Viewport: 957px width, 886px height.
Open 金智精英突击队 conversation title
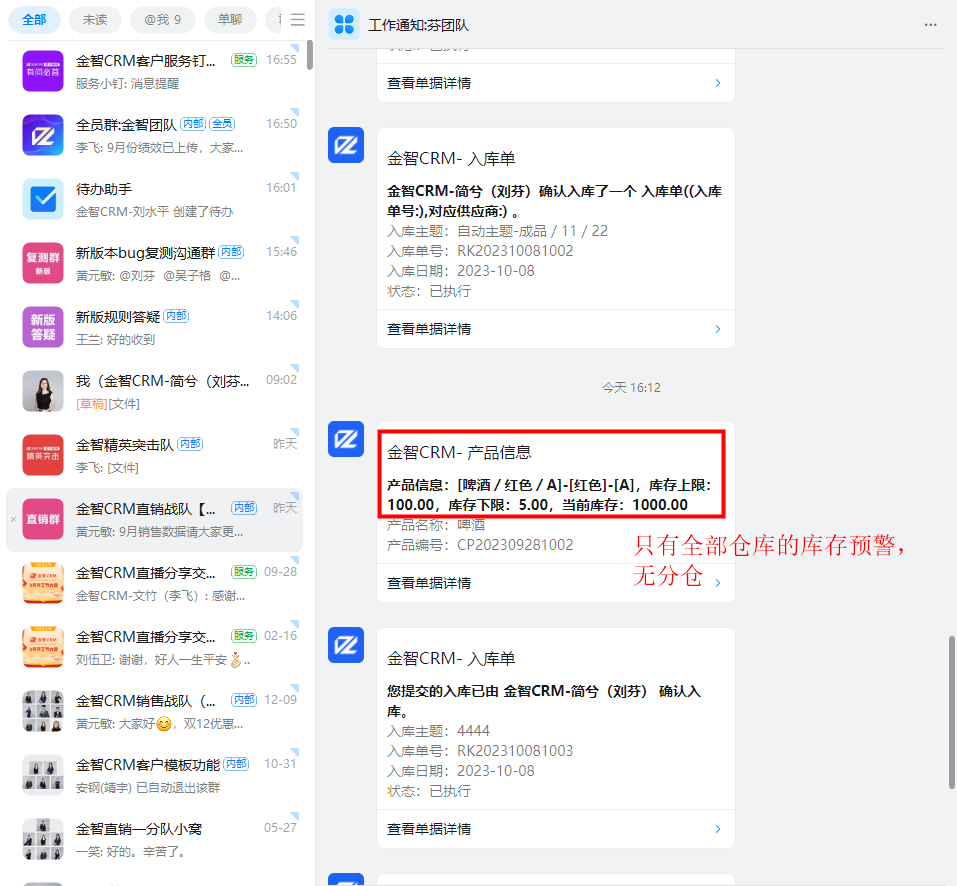pyautogui.click(x=125, y=445)
